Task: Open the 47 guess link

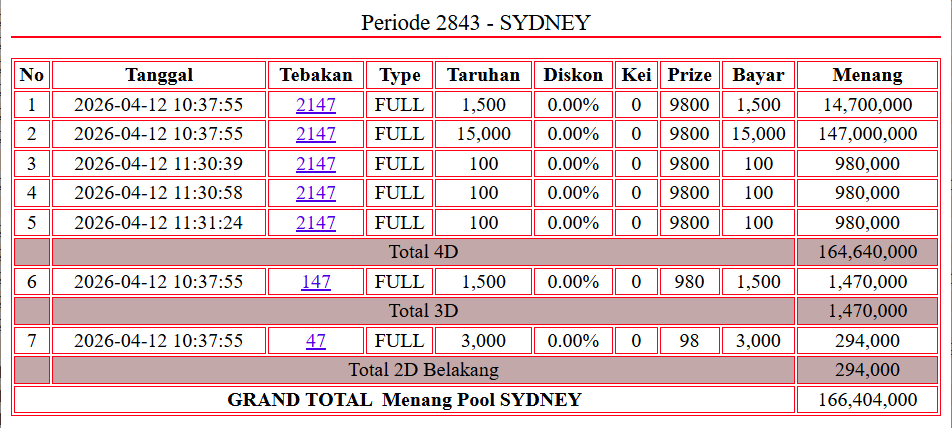Action: [316, 341]
